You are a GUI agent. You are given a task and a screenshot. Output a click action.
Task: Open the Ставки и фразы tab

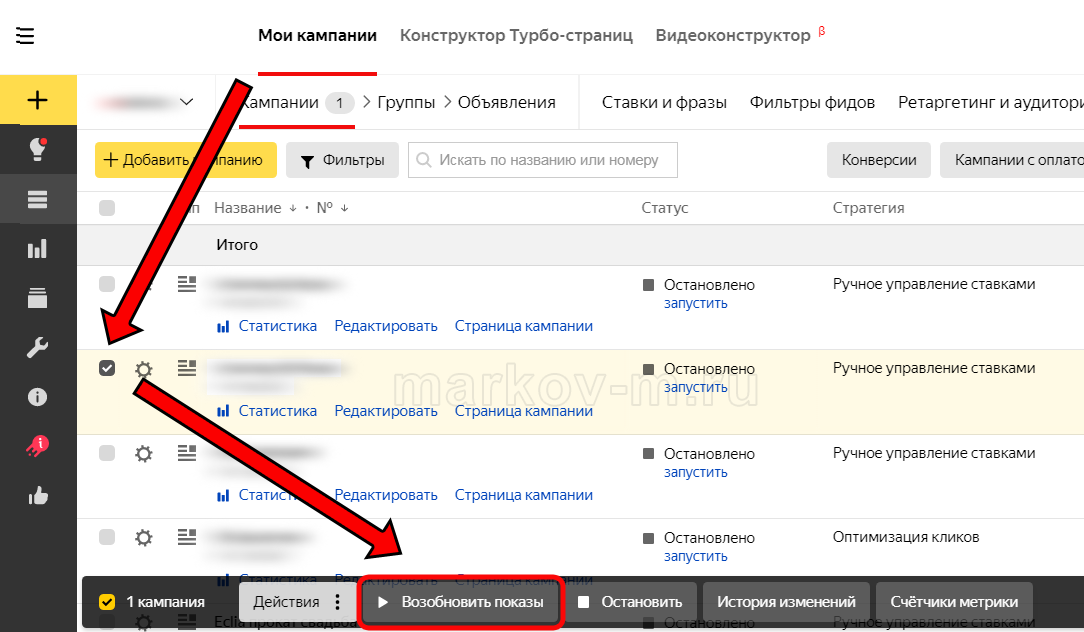[x=663, y=102]
